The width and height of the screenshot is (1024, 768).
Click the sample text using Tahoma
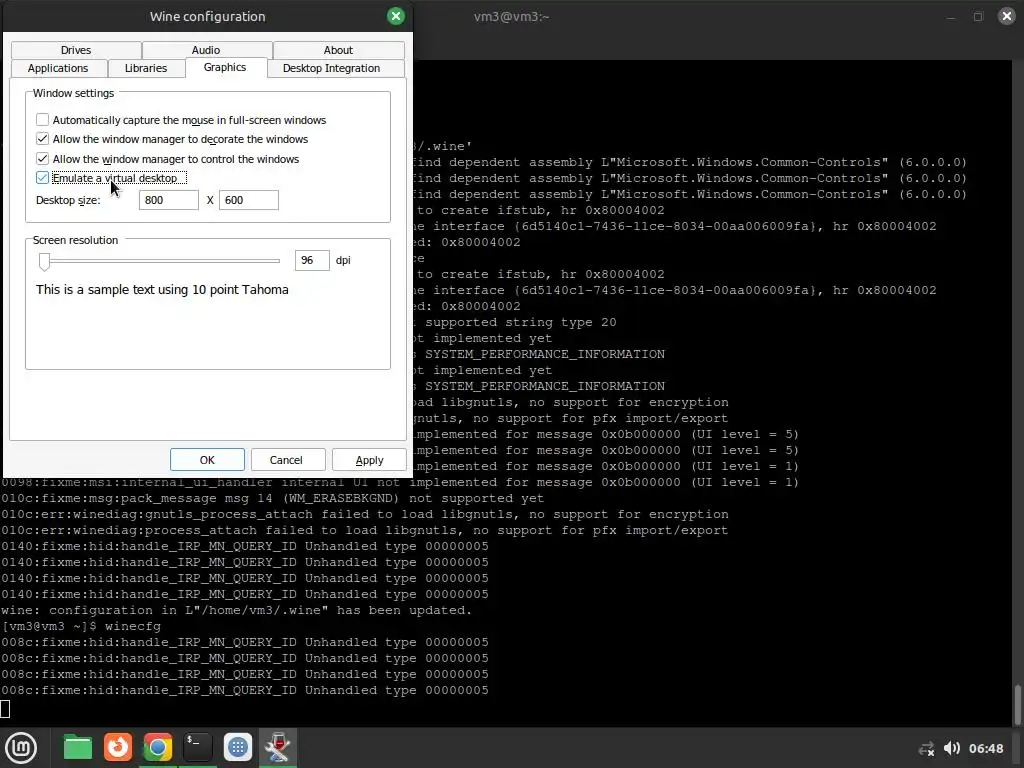[x=162, y=289]
